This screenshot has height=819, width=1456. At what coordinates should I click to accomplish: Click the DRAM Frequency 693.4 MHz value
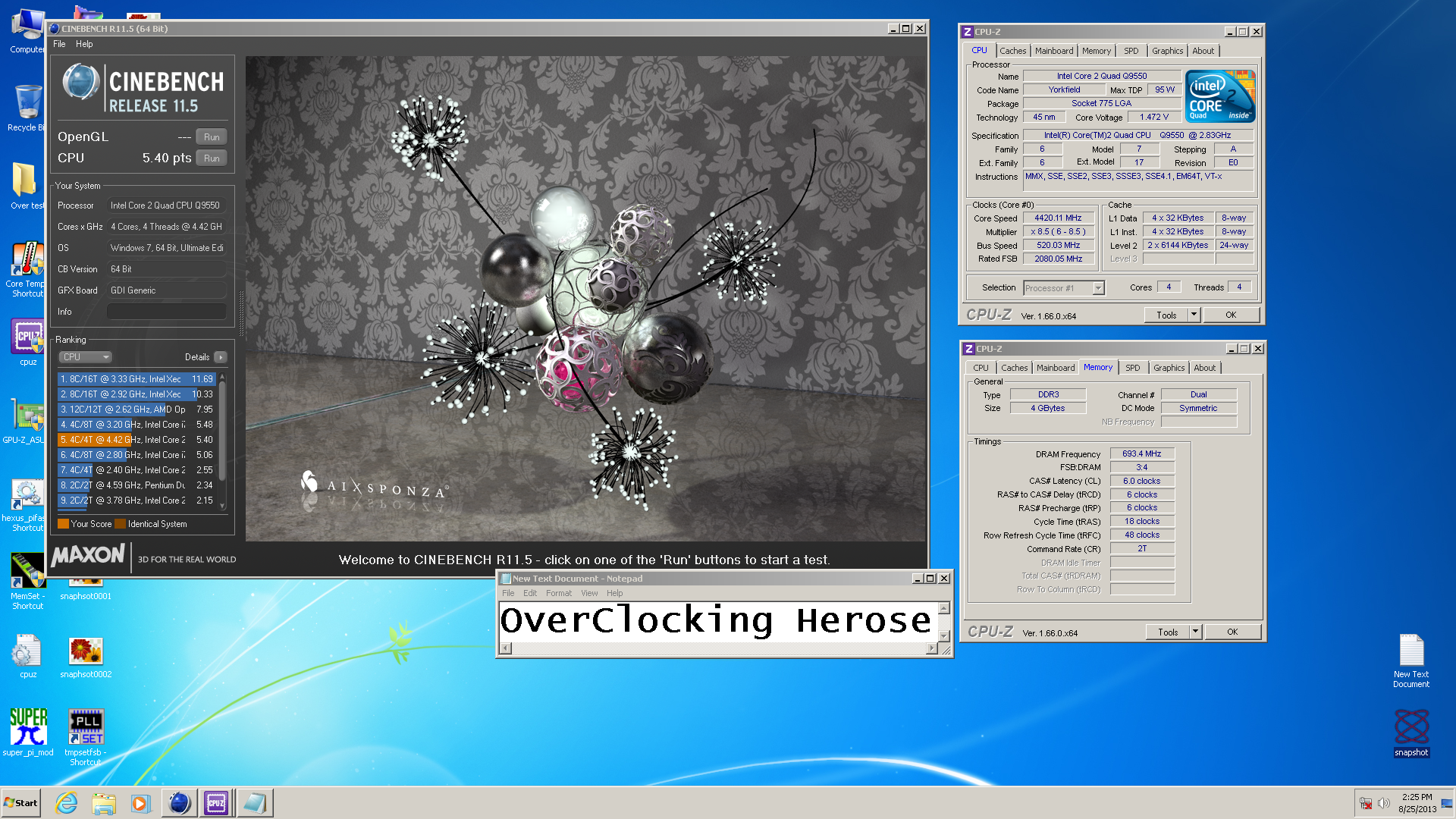coord(1141,453)
